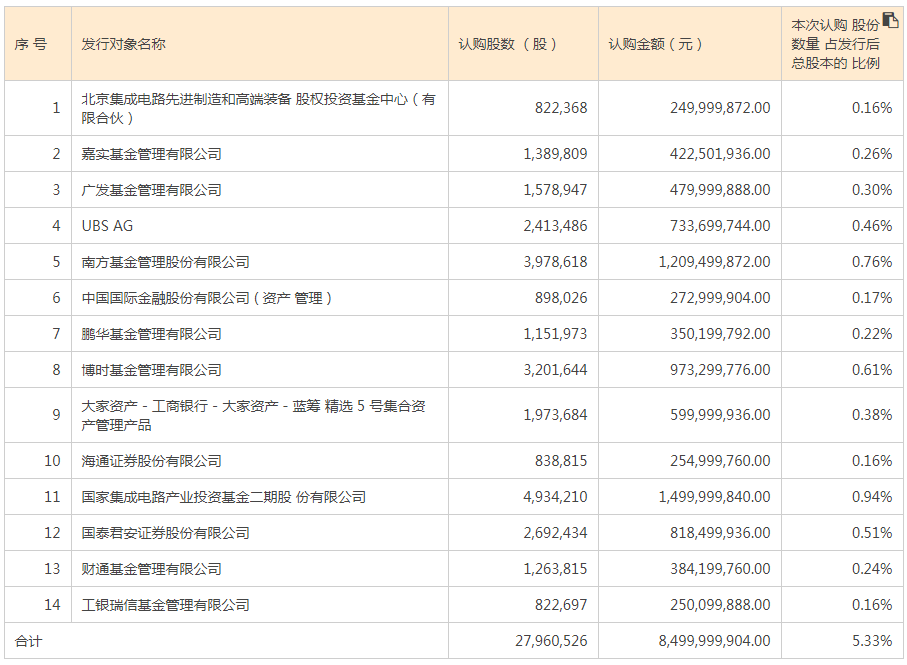This screenshot has width=907, height=665.
Task: Click amount 599,999,936.00
Action: point(720,415)
